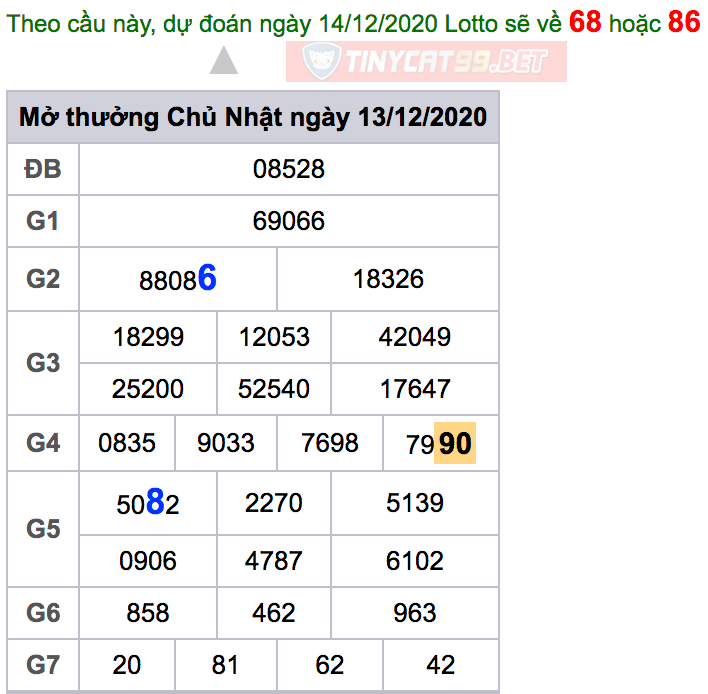Click the blue highlighted 6 in 88086
The image size is (708, 694).
pos(207,279)
